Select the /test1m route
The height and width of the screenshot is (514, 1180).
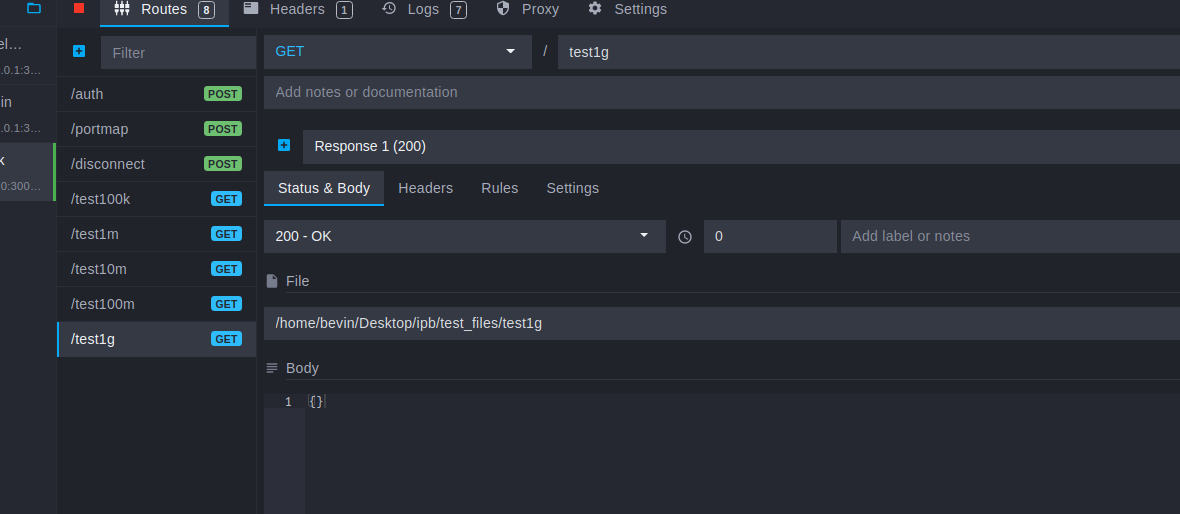coord(157,234)
